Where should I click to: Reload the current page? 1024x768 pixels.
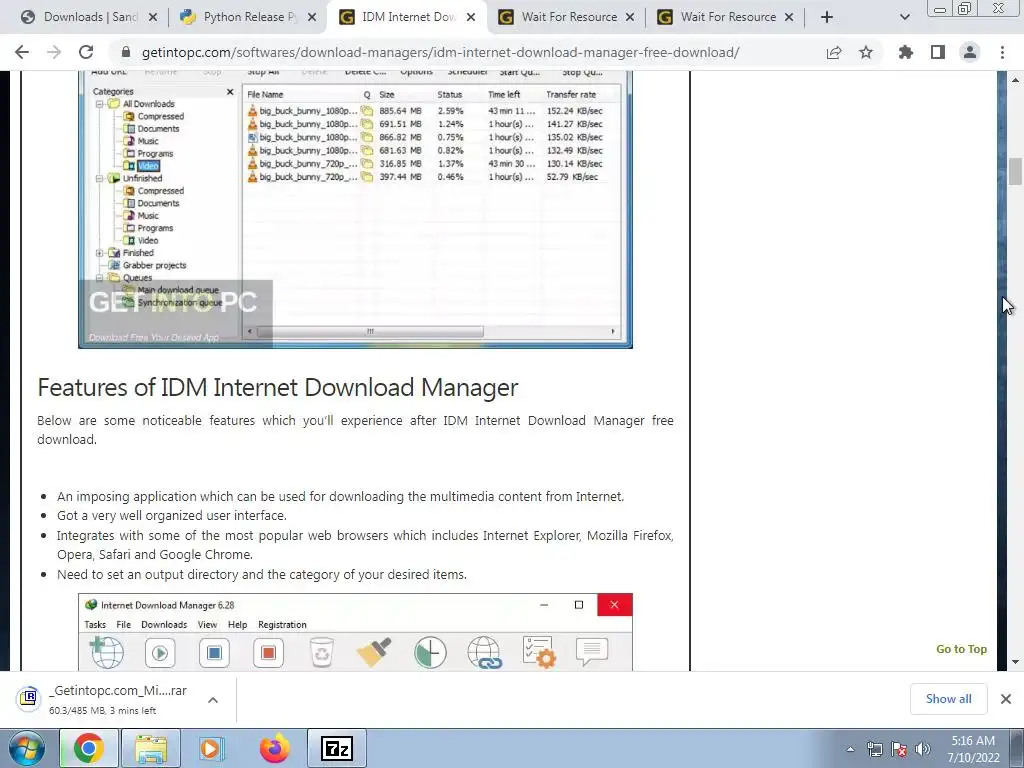point(86,52)
